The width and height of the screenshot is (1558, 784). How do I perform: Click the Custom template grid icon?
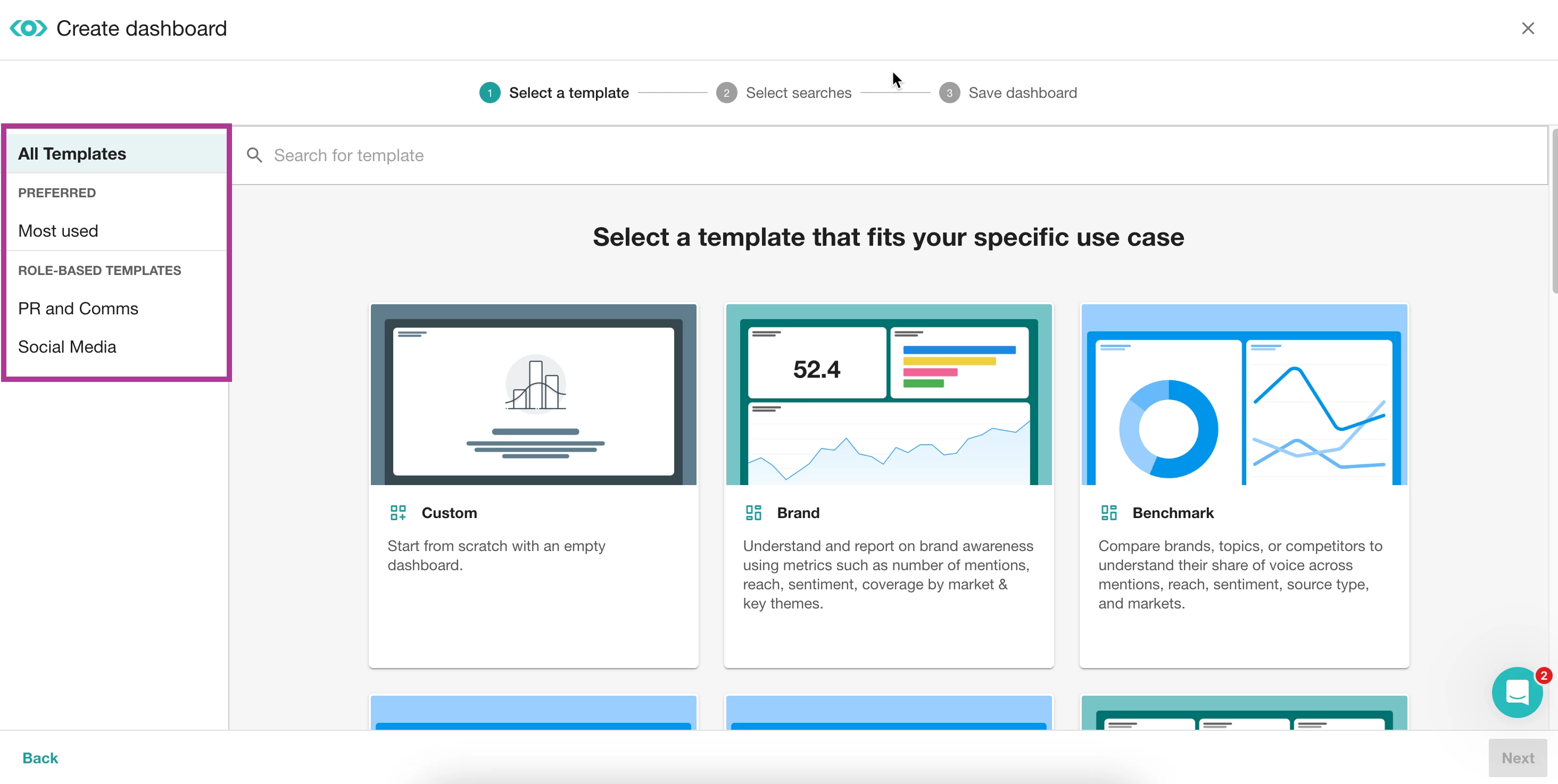[398, 513]
